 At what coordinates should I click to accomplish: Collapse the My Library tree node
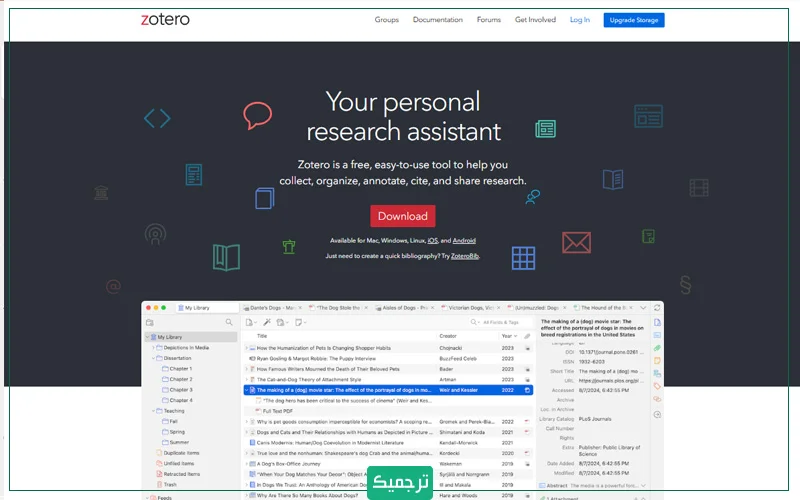[x=147, y=337]
